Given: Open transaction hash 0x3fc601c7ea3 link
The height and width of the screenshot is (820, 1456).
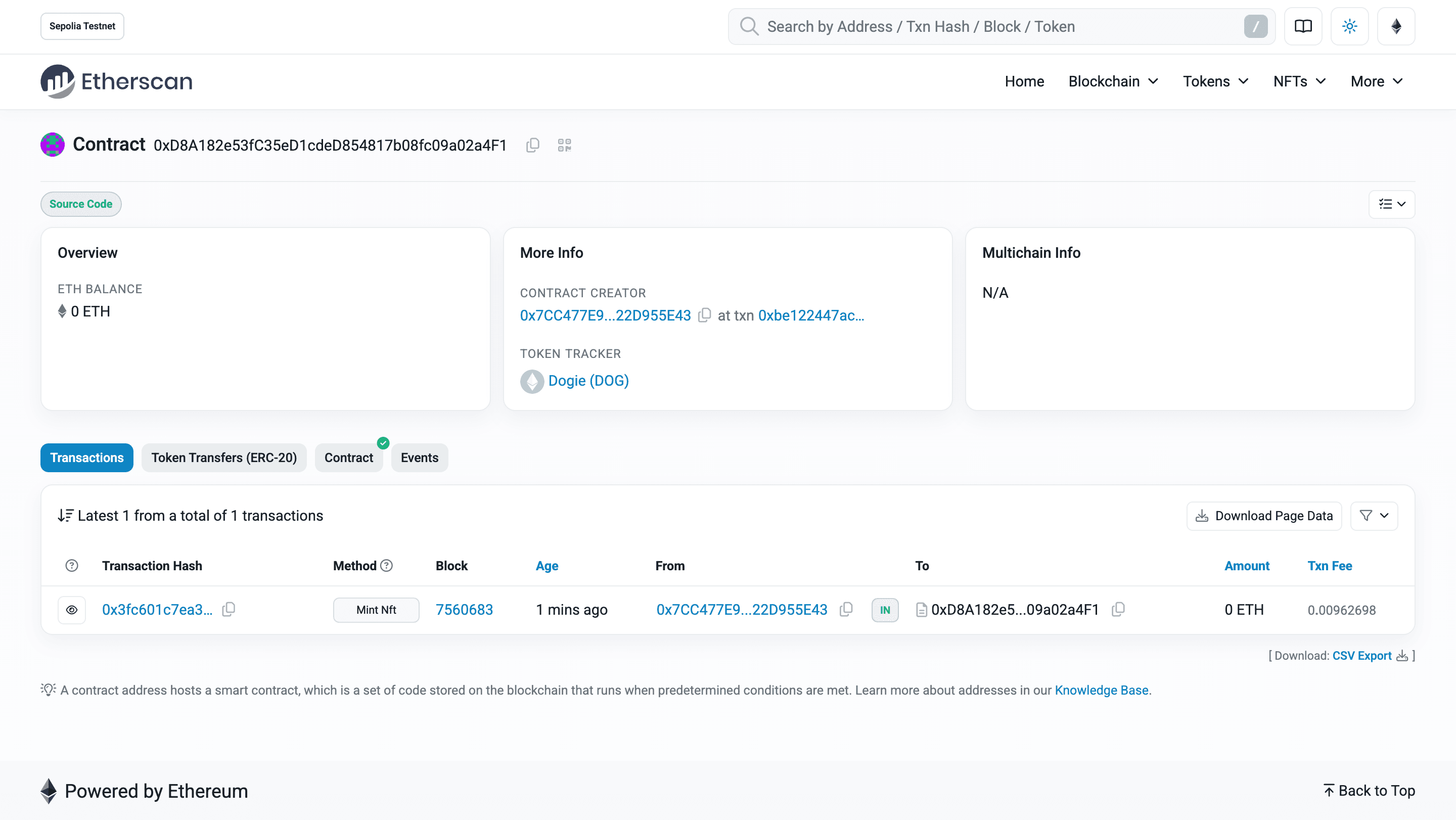Looking at the screenshot, I should pos(157,610).
